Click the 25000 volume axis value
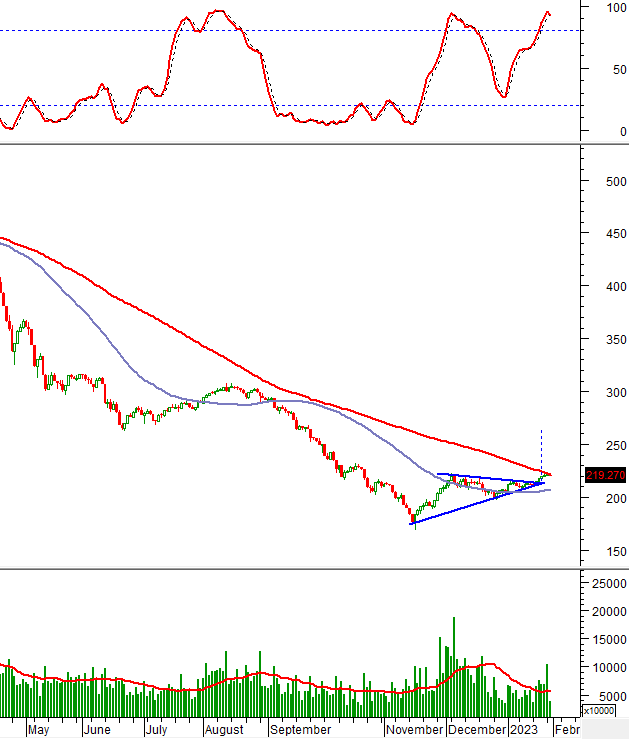629x739 pixels. click(609, 583)
